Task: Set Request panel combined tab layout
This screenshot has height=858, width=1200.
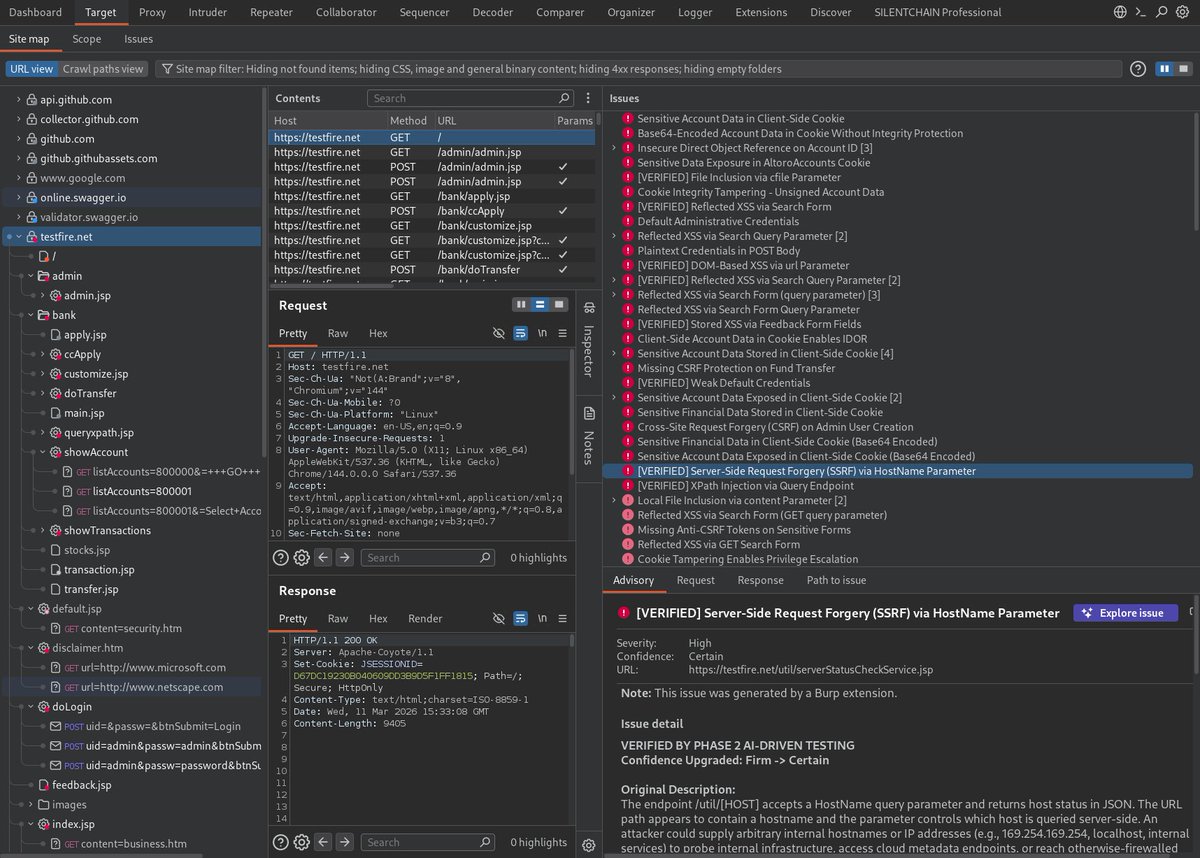Action: (x=559, y=305)
